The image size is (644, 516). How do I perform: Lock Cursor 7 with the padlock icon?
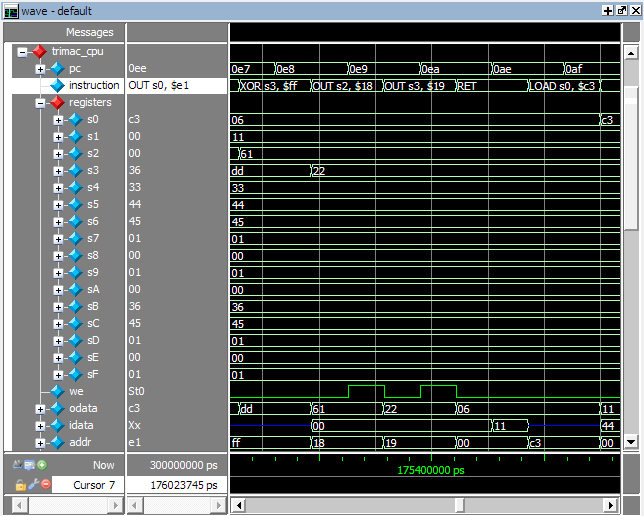(x=19, y=485)
